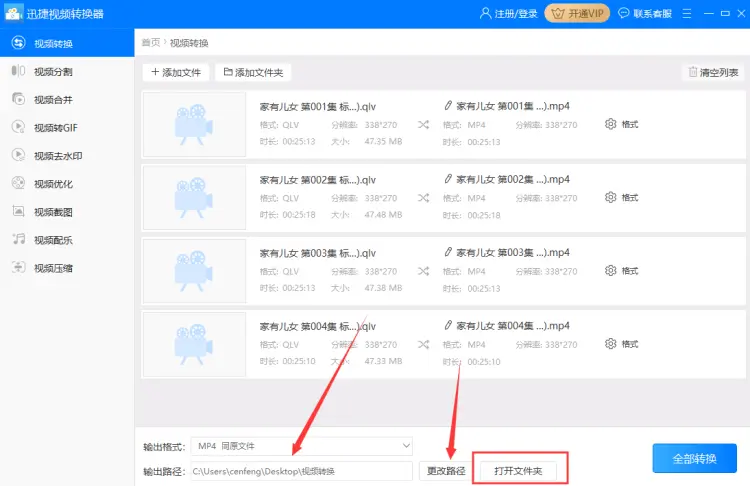The height and width of the screenshot is (486, 750).
Task: Click the source size value 47.38 MB
Action: click(383, 288)
